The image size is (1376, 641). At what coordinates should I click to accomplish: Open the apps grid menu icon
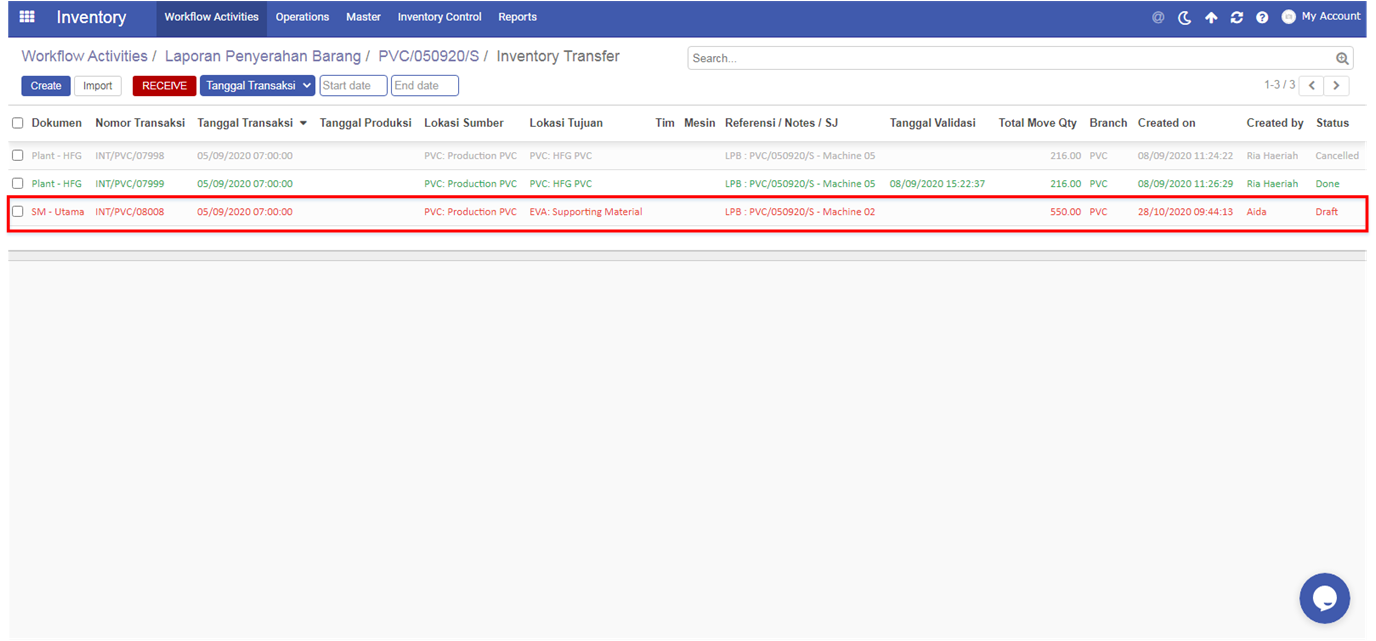pos(27,17)
